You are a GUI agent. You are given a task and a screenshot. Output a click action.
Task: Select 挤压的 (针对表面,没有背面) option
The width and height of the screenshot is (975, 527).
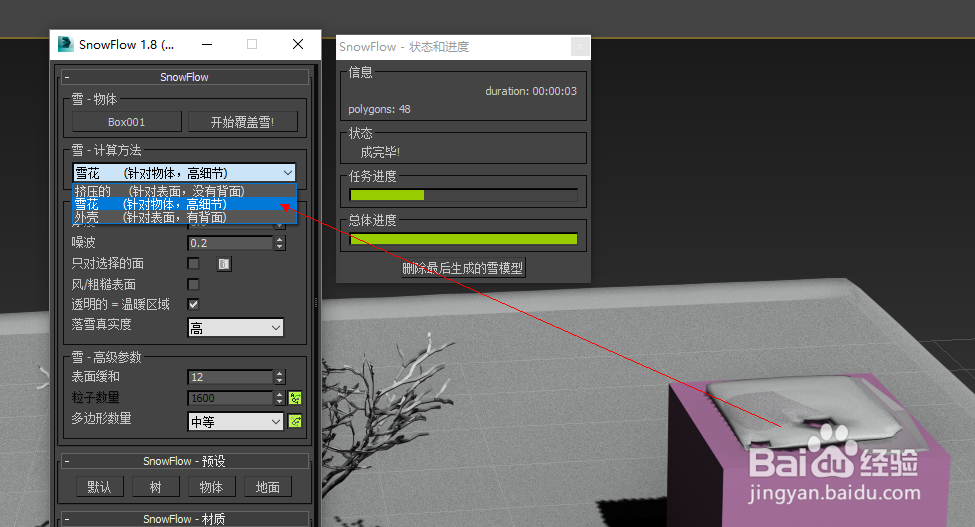(x=184, y=191)
